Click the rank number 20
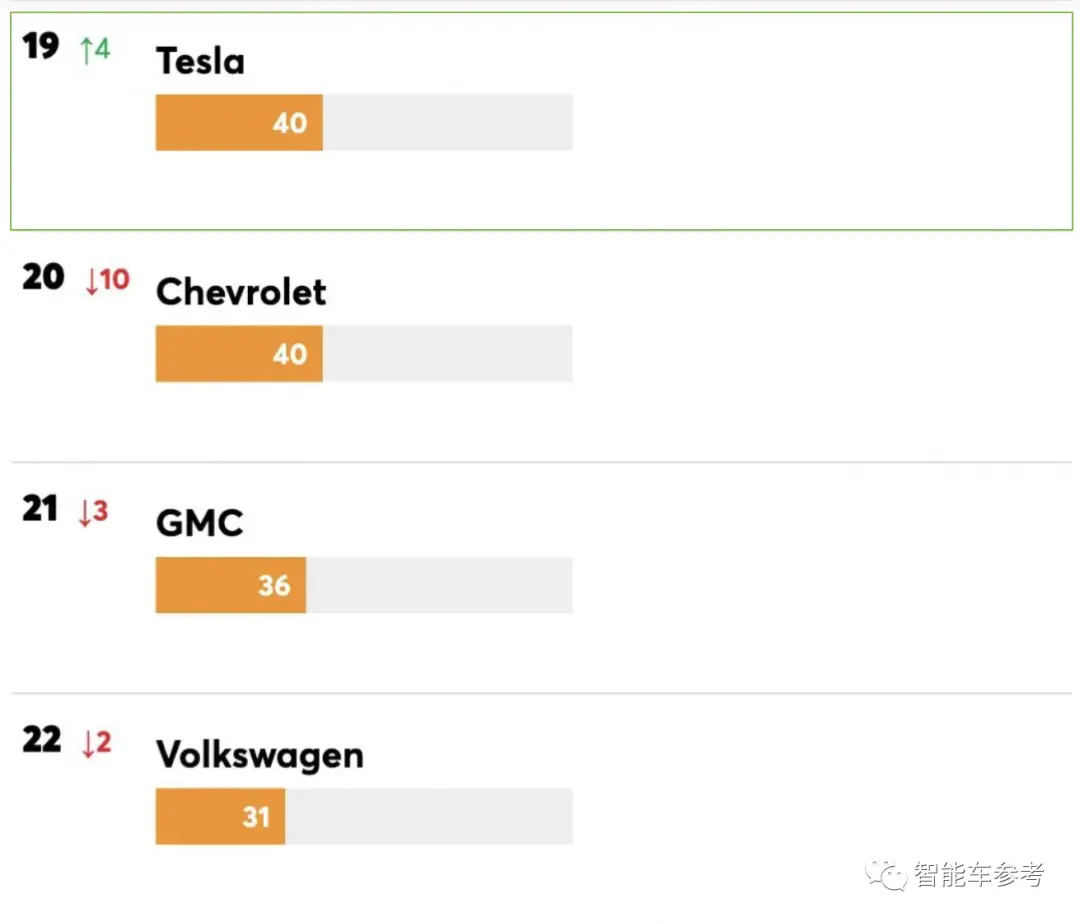 pos(43,277)
